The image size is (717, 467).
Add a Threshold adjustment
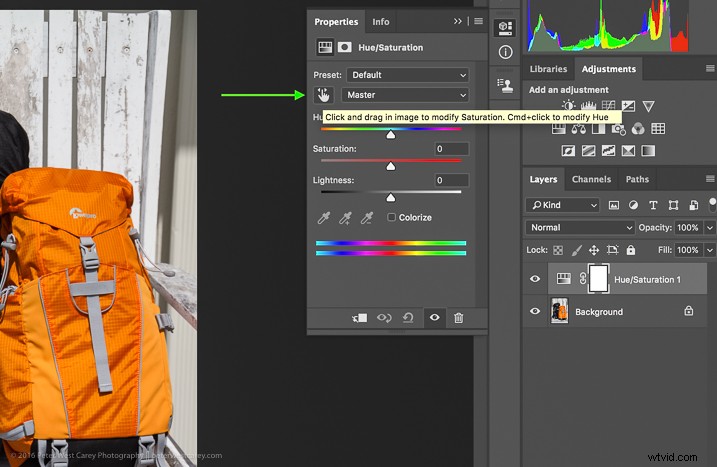608,150
